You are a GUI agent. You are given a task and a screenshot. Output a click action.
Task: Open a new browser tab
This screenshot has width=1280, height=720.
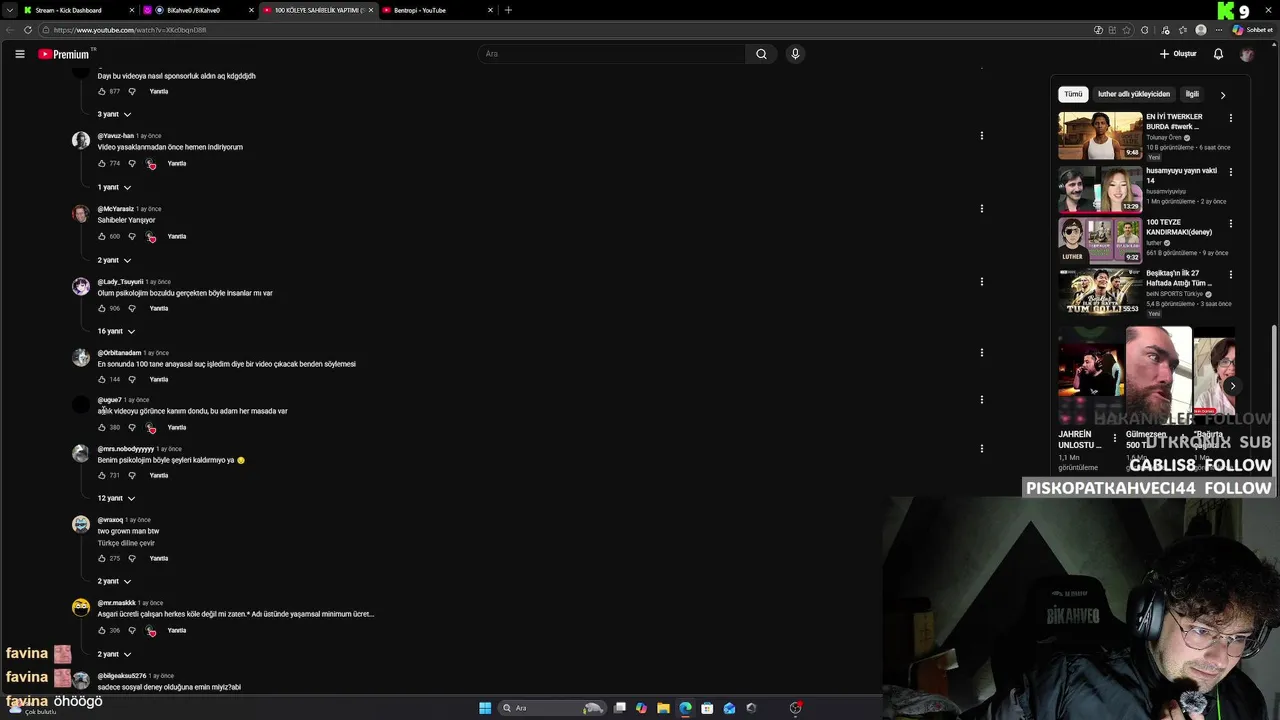(508, 10)
